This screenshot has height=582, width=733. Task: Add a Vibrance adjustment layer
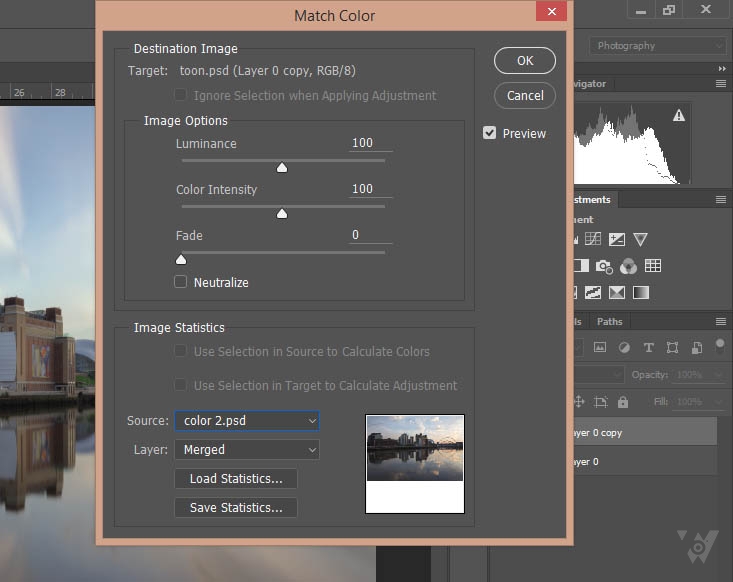(641, 239)
